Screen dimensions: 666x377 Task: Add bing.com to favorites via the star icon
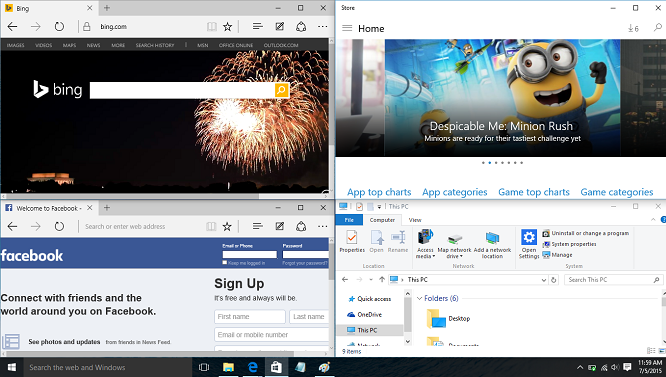pos(228,27)
